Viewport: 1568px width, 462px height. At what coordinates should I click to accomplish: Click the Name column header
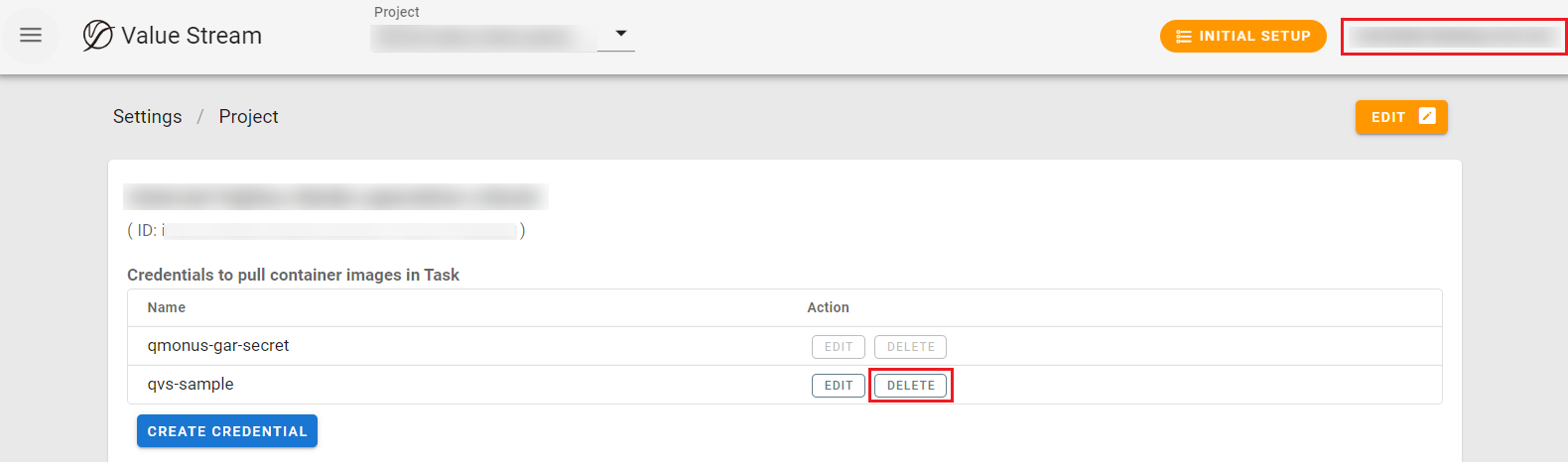click(167, 308)
